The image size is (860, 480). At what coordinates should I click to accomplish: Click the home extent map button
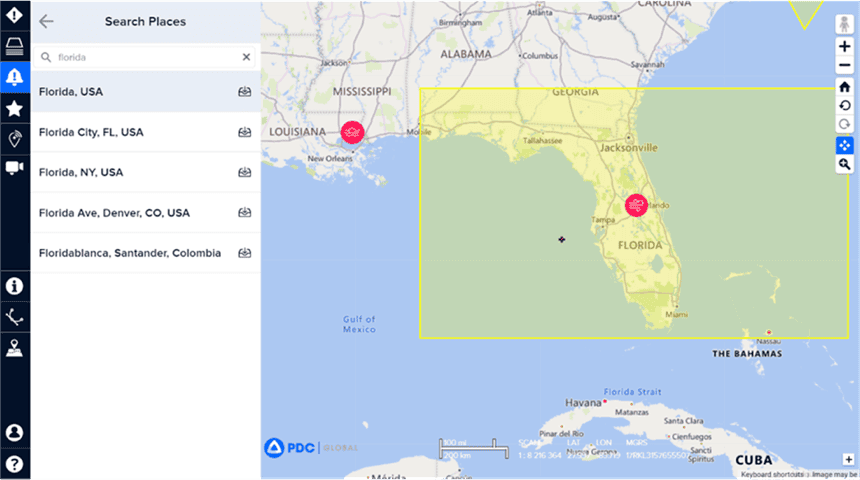(x=844, y=87)
